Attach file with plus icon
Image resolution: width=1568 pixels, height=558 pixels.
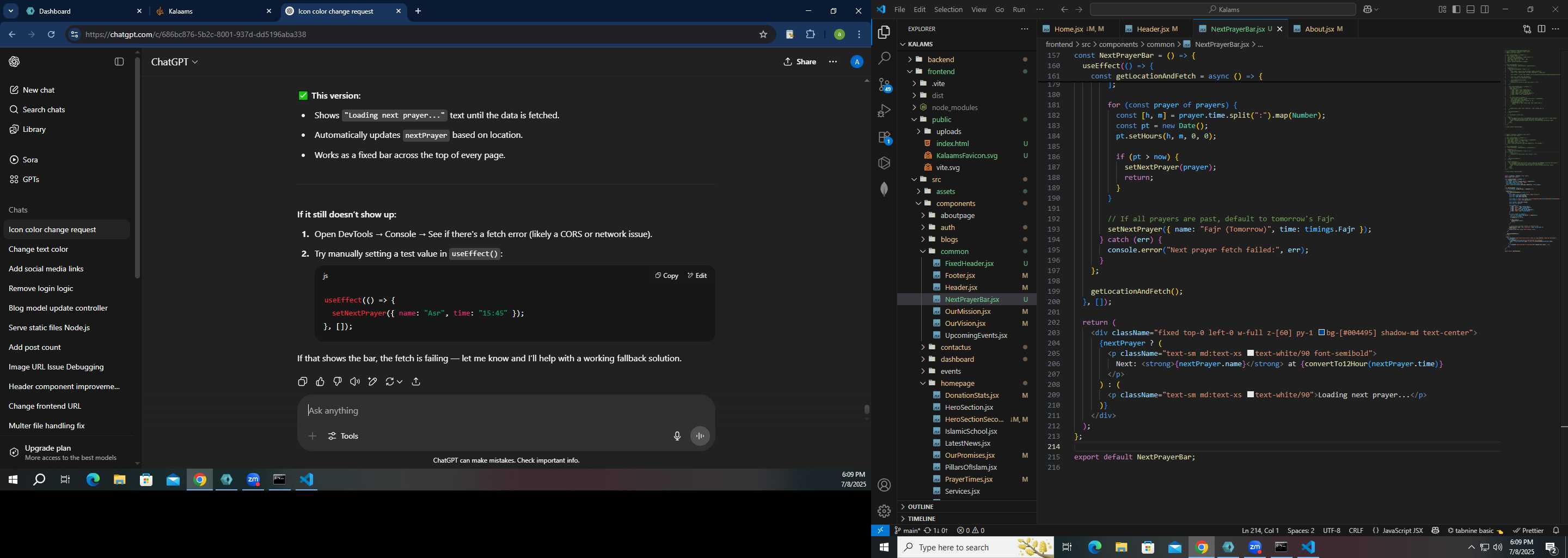313,436
